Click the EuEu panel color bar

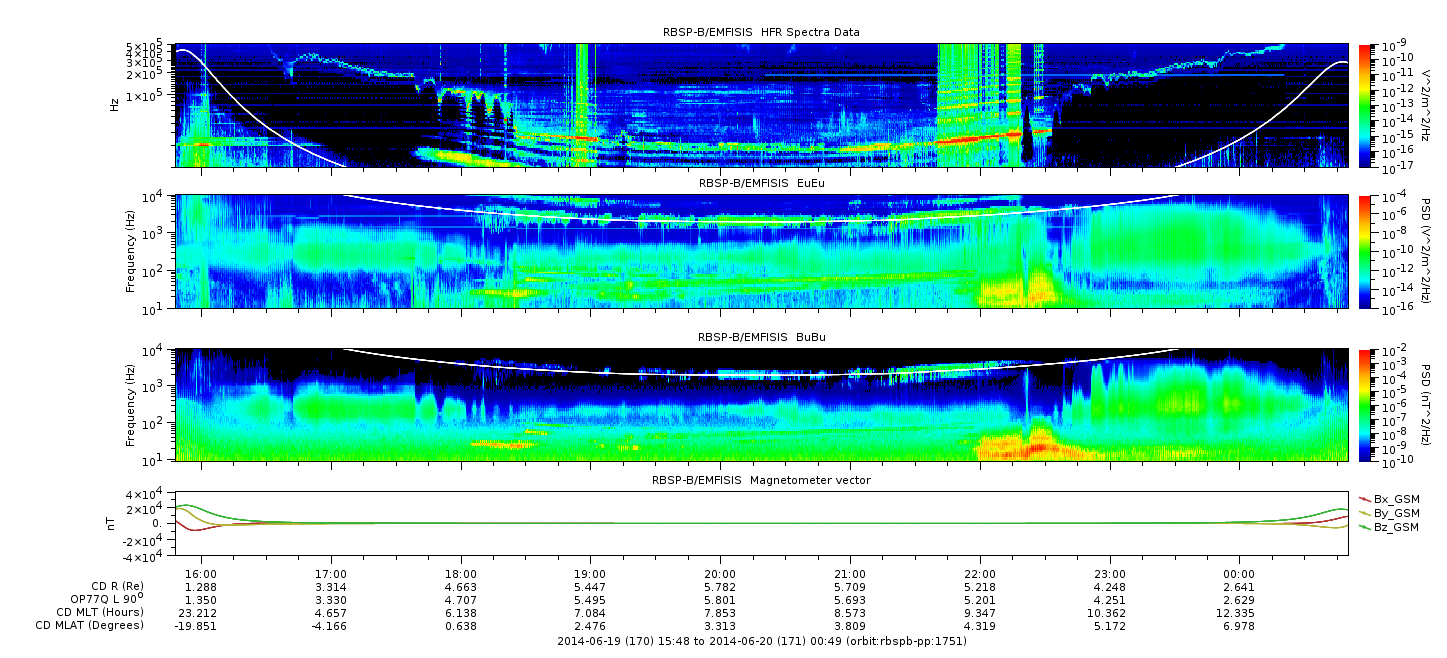point(1364,252)
